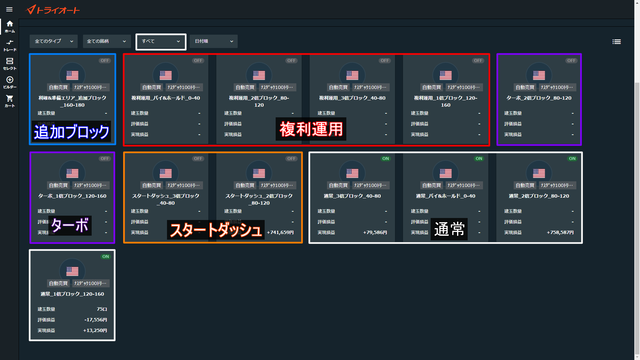Toggle OFF switch on 複利運用_2倍ブロック_80-120 card
Screen dimensions: 640x360
291,60
